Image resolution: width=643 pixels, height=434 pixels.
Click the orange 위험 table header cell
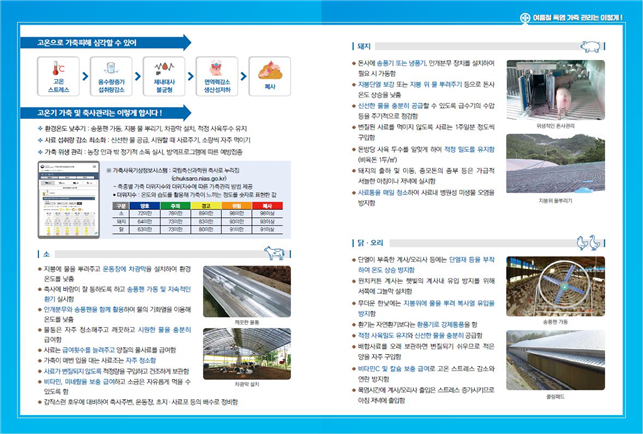(x=237, y=206)
